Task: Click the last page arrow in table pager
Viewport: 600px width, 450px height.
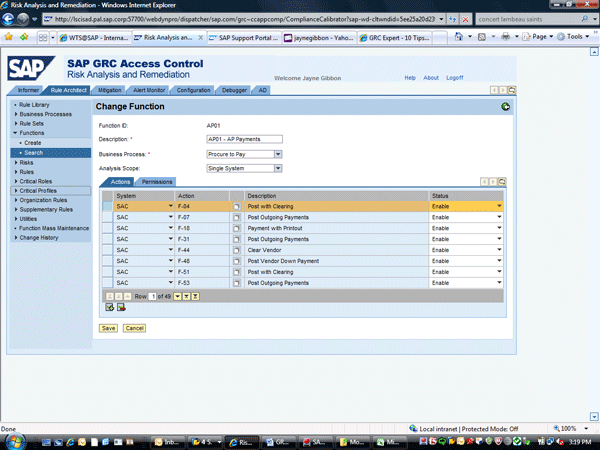Action: click(195, 296)
